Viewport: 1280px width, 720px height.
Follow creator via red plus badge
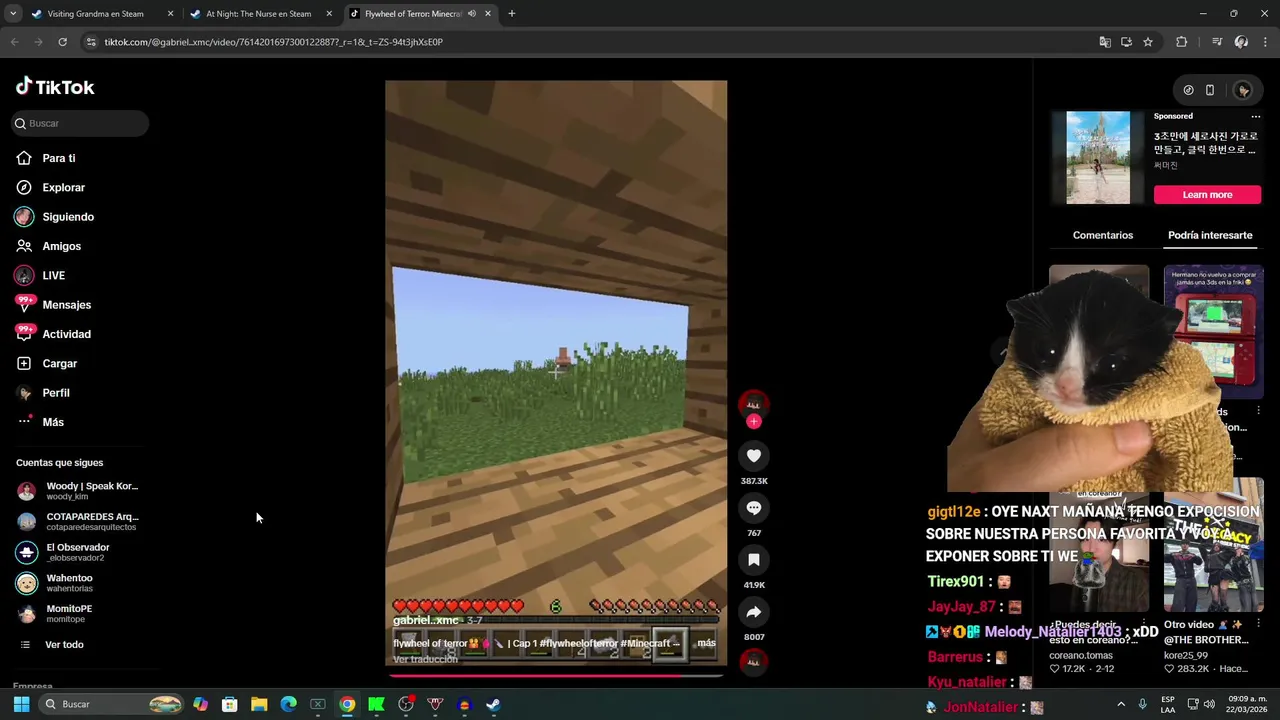[754, 422]
